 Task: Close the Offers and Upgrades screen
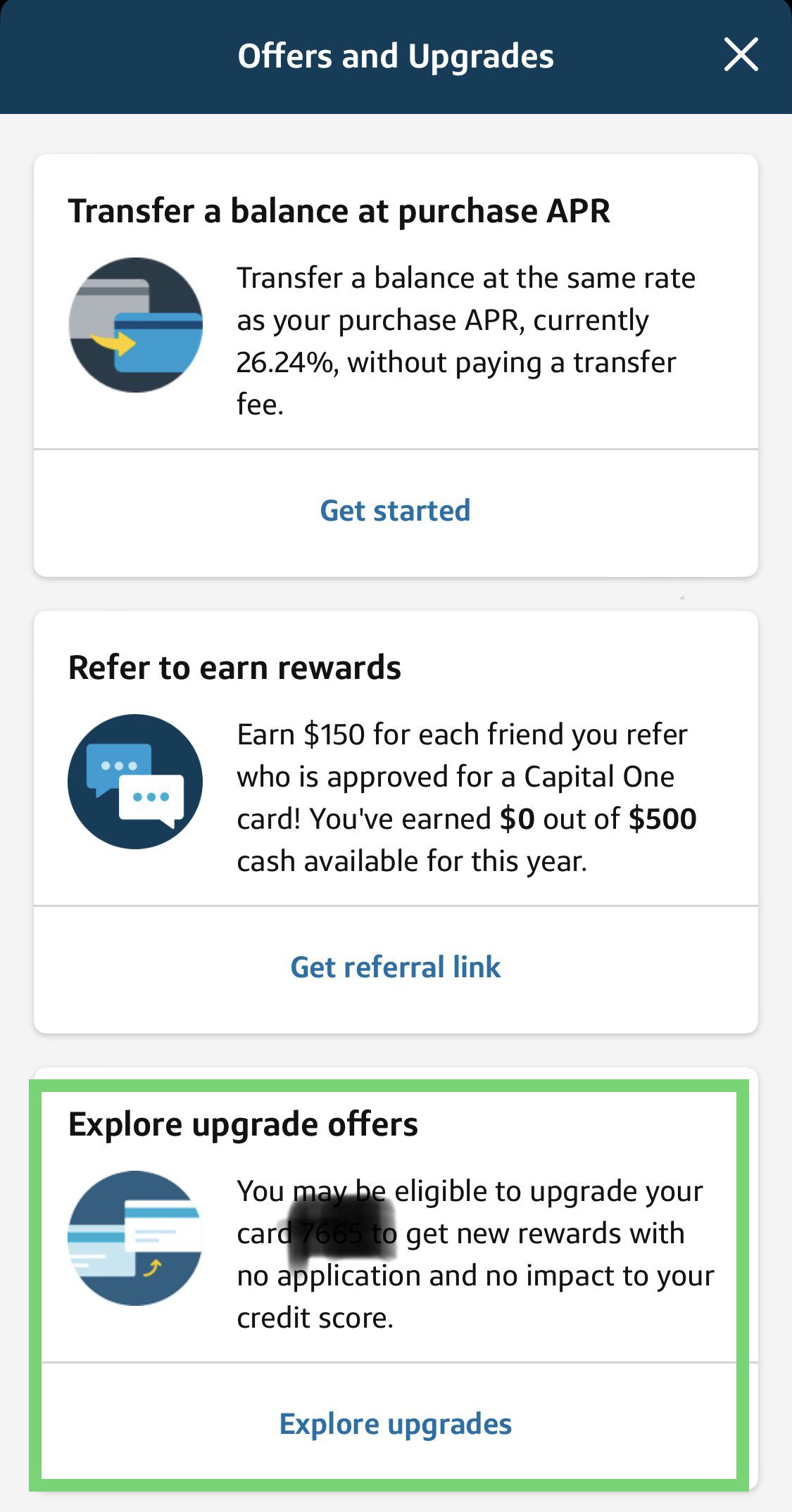point(741,55)
